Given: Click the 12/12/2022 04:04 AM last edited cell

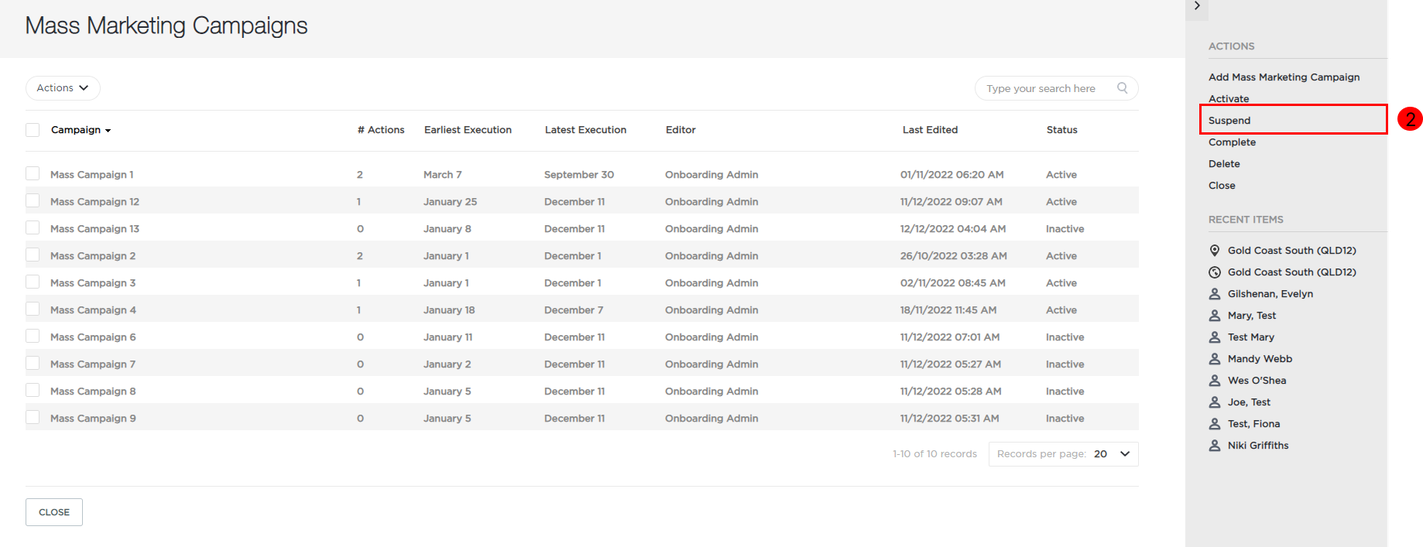Looking at the screenshot, I should coord(953,229).
